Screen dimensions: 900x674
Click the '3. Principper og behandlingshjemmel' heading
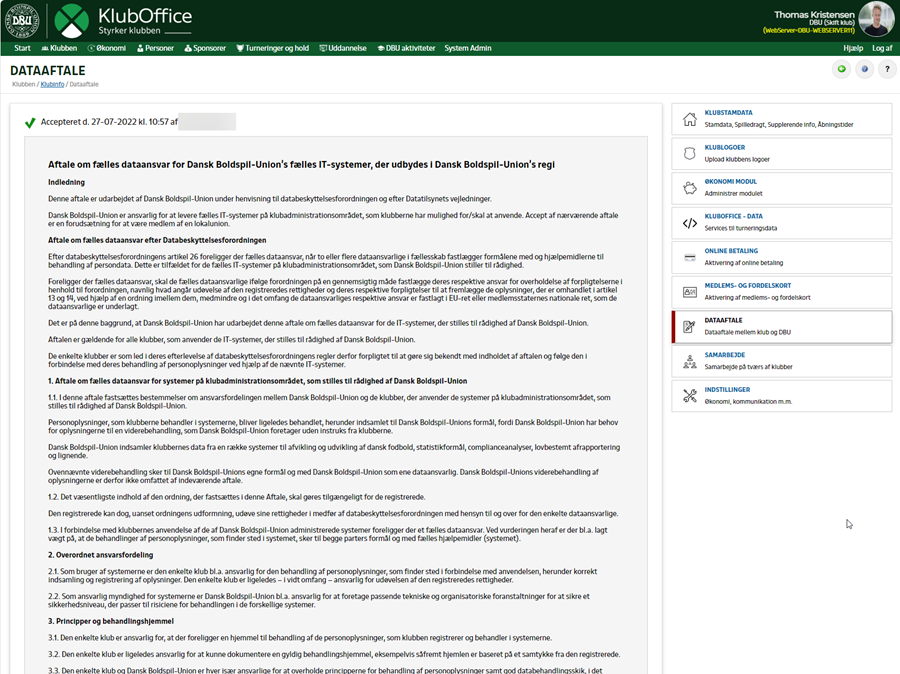click(111, 621)
